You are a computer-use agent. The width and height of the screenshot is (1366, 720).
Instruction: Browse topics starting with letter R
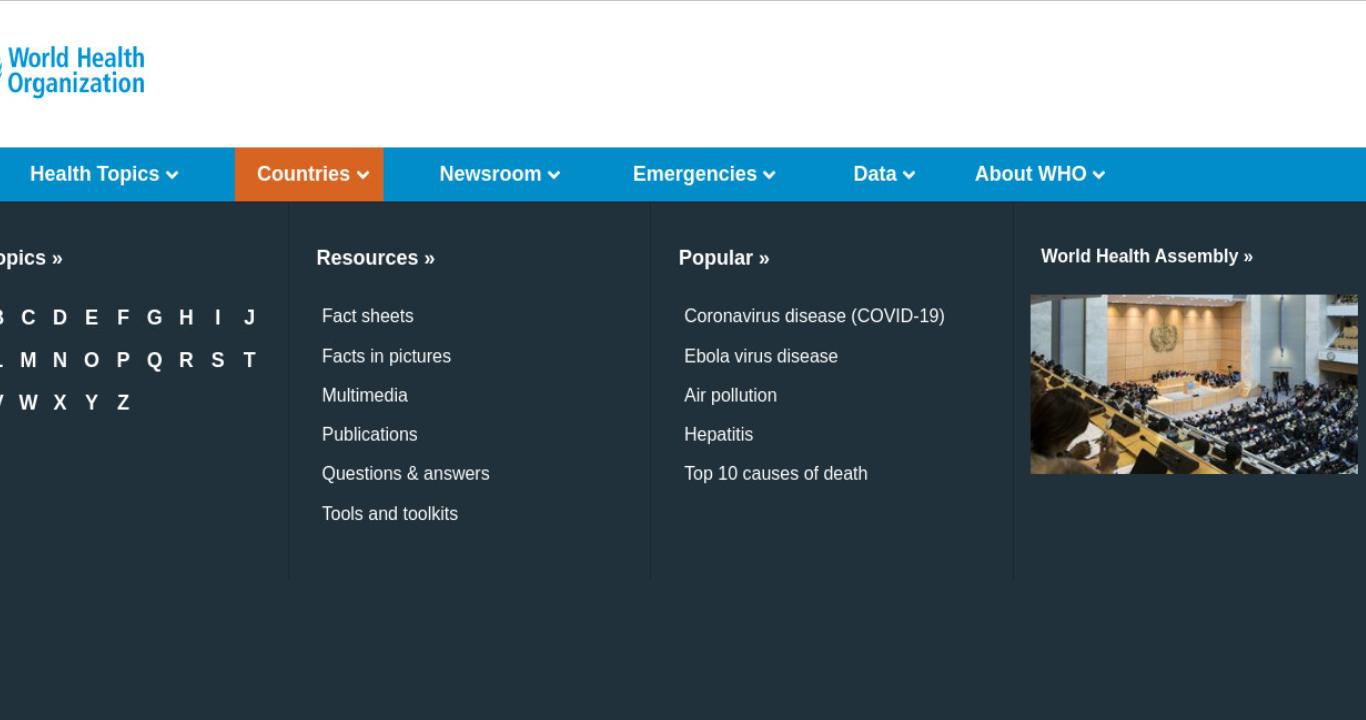(x=186, y=360)
